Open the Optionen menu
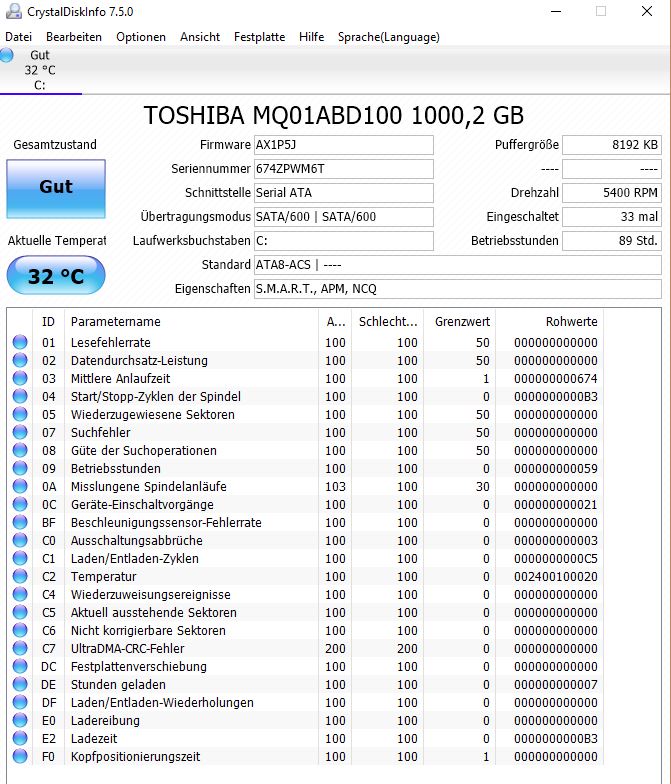Viewport: 671px width, 784px height. [x=141, y=37]
